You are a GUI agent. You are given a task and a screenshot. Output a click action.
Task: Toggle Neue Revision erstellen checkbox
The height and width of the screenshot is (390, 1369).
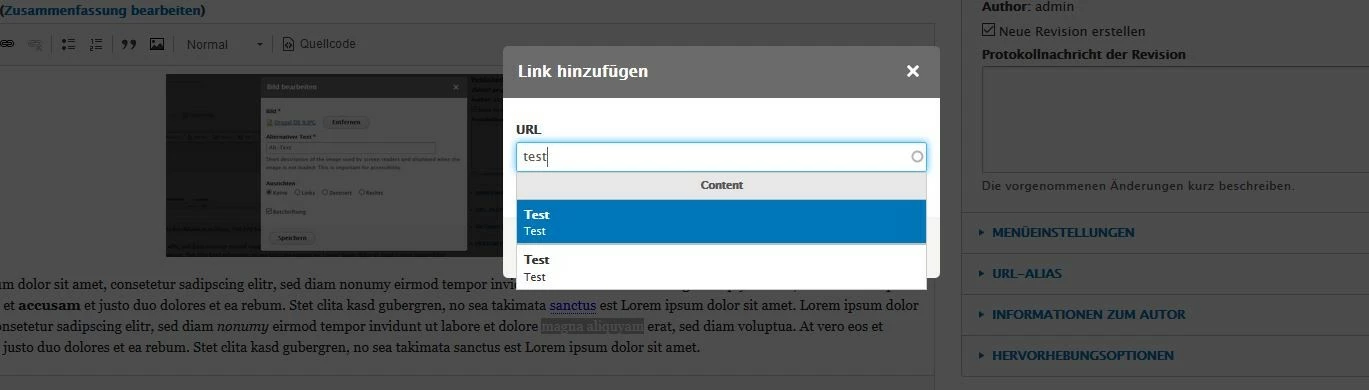989,31
